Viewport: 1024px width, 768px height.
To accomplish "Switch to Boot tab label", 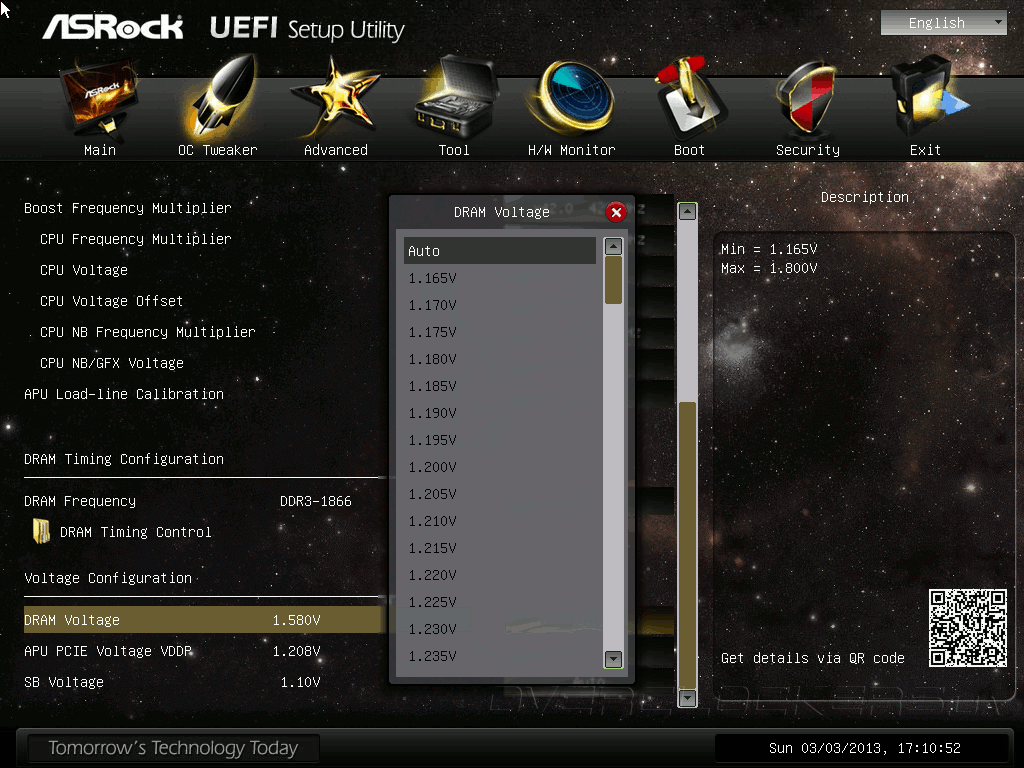I will pos(689,150).
